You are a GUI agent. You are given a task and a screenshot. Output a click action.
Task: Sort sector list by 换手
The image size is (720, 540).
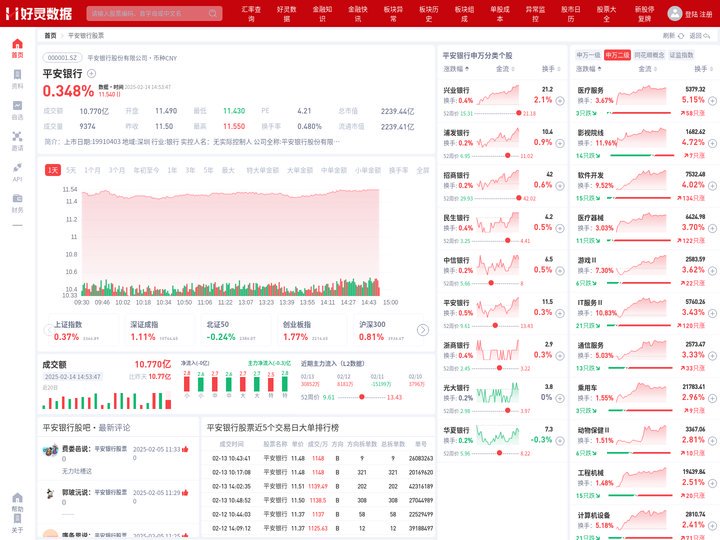coord(703,69)
